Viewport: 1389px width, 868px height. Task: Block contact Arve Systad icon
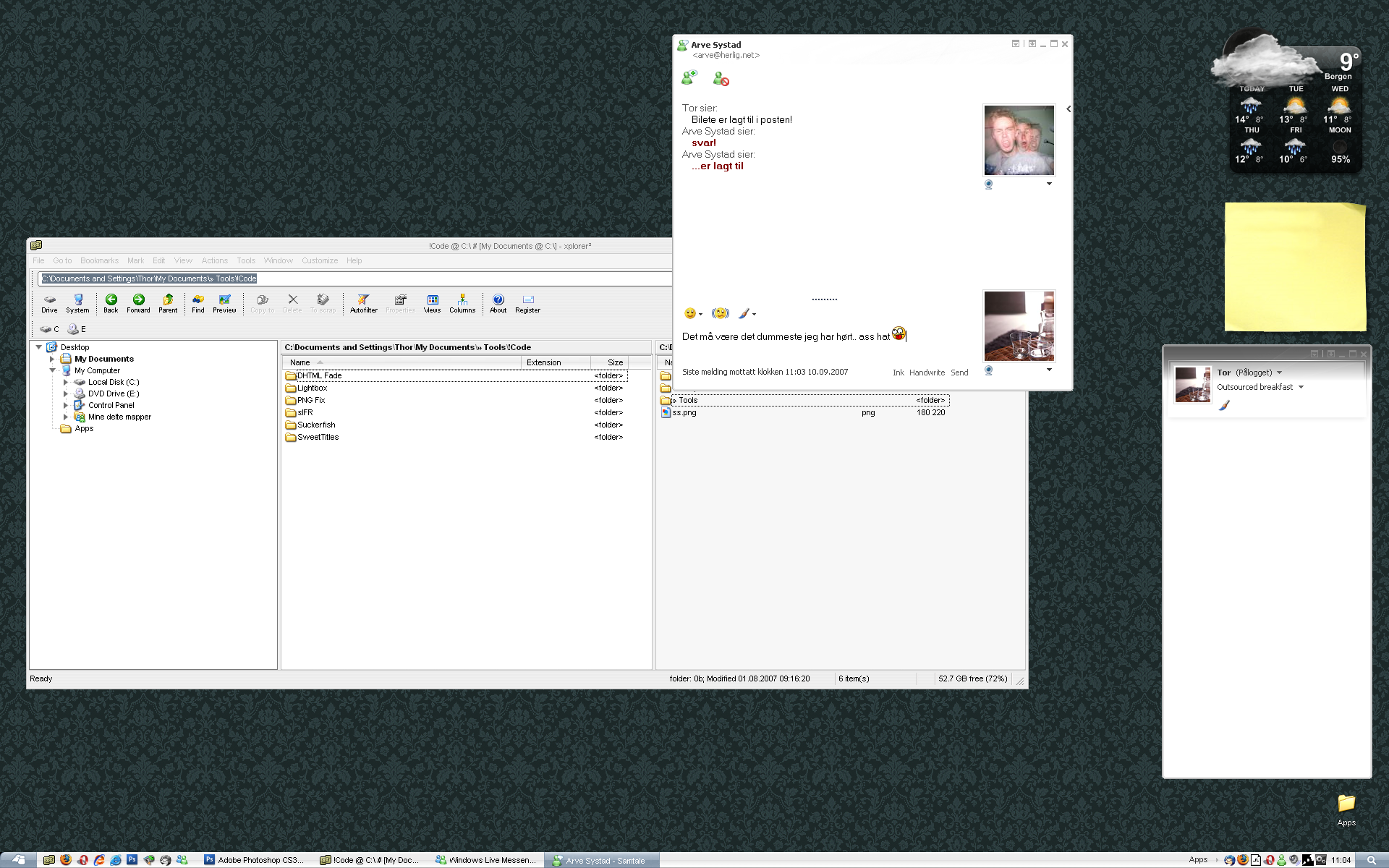coord(721,79)
